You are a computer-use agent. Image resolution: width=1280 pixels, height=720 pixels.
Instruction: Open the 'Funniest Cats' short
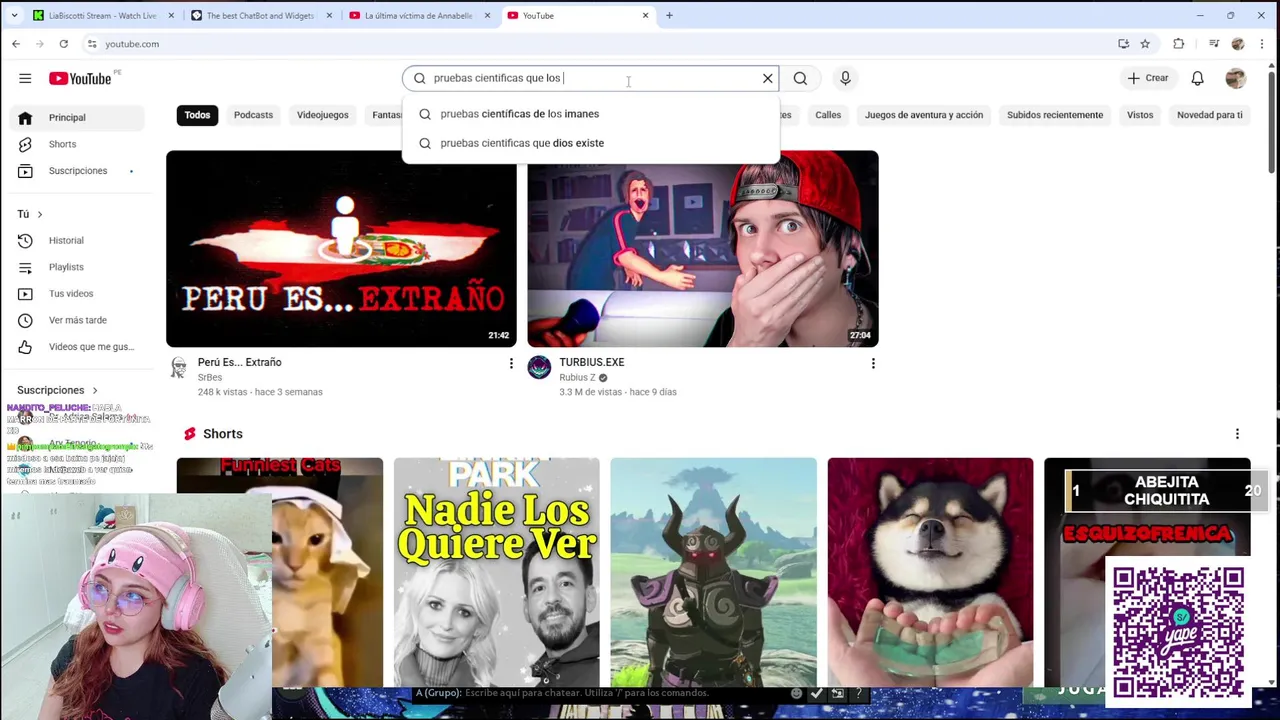[x=280, y=572]
